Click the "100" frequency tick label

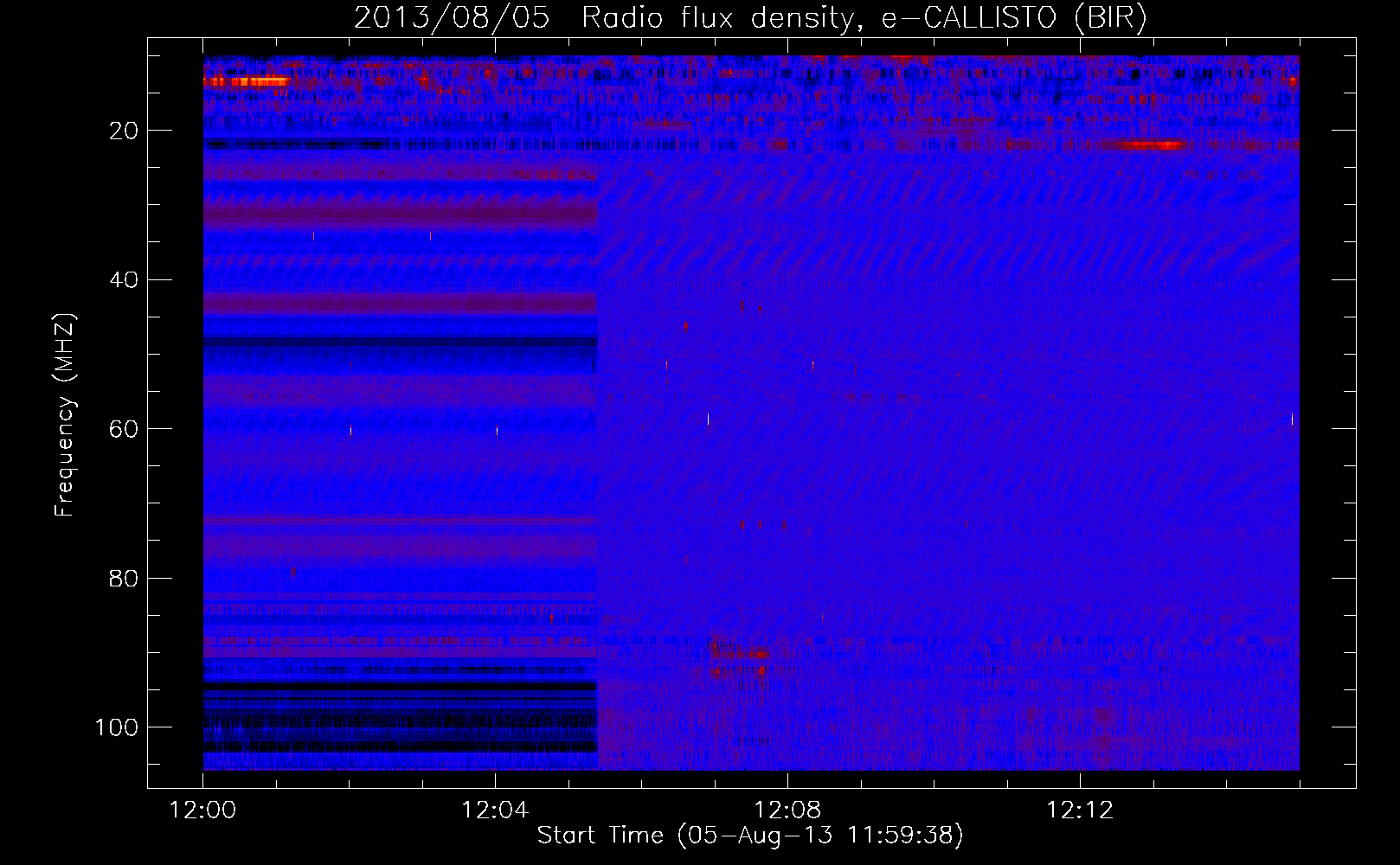pyautogui.click(x=117, y=727)
